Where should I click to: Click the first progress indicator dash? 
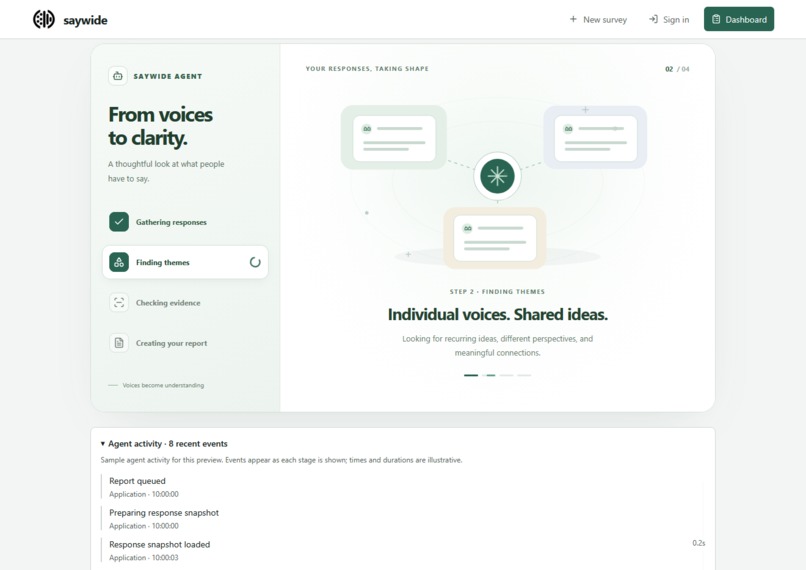pyautogui.click(x=471, y=375)
